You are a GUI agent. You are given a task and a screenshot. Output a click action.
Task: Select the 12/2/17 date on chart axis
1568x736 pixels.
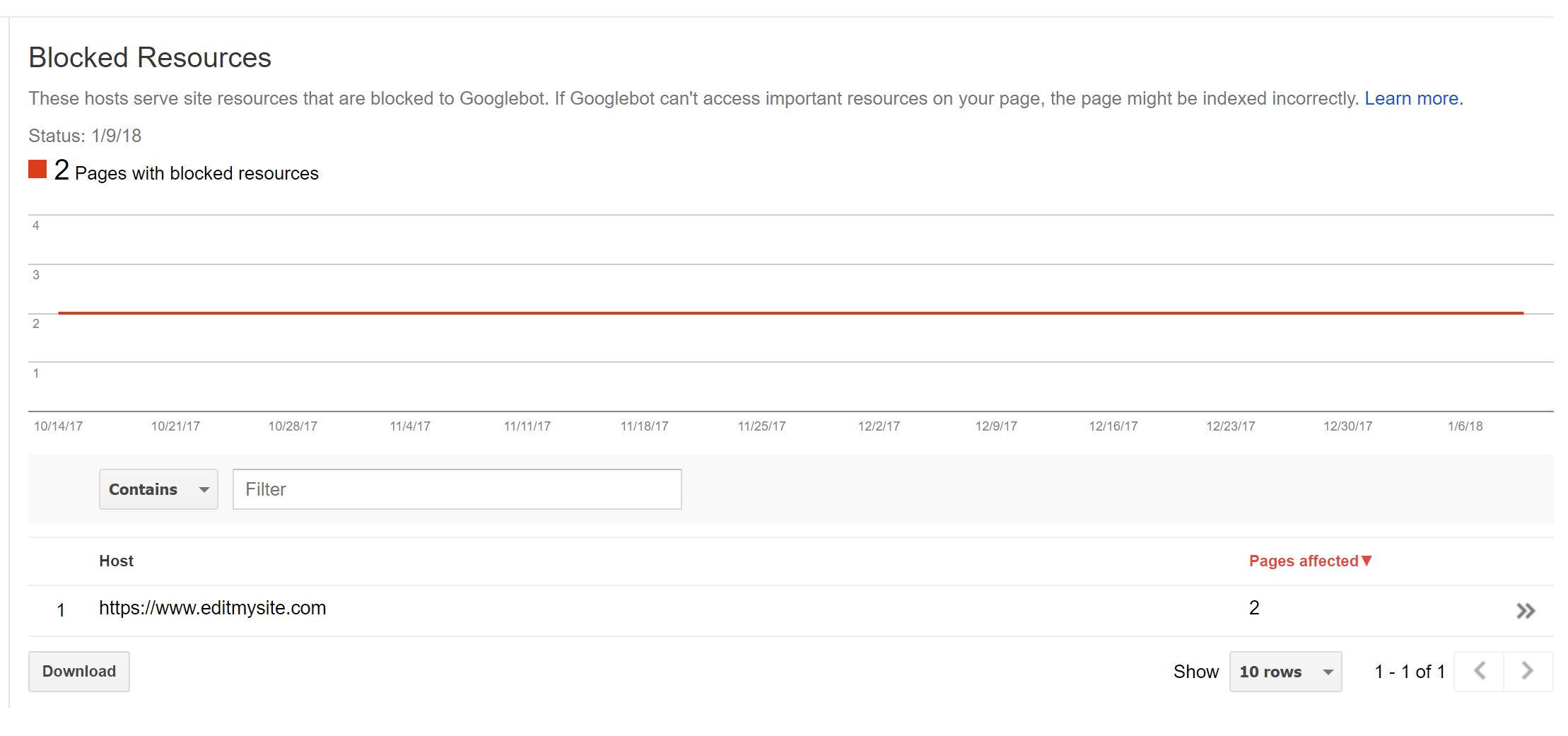click(879, 426)
